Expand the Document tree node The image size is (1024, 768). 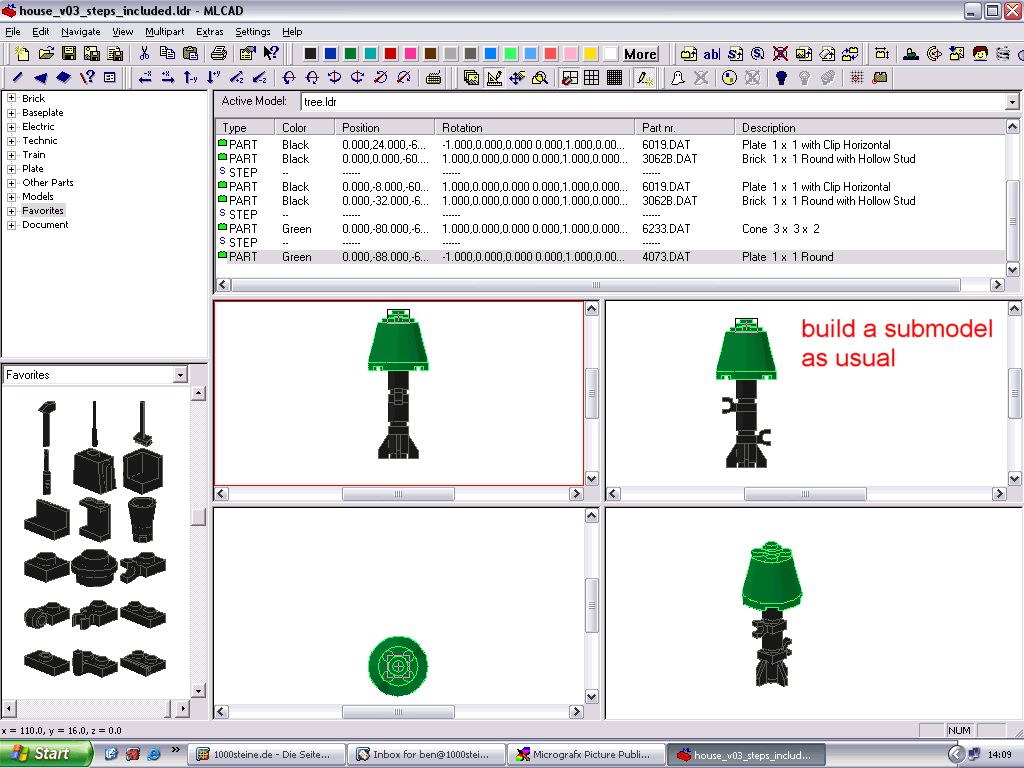(x=11, y=225)
